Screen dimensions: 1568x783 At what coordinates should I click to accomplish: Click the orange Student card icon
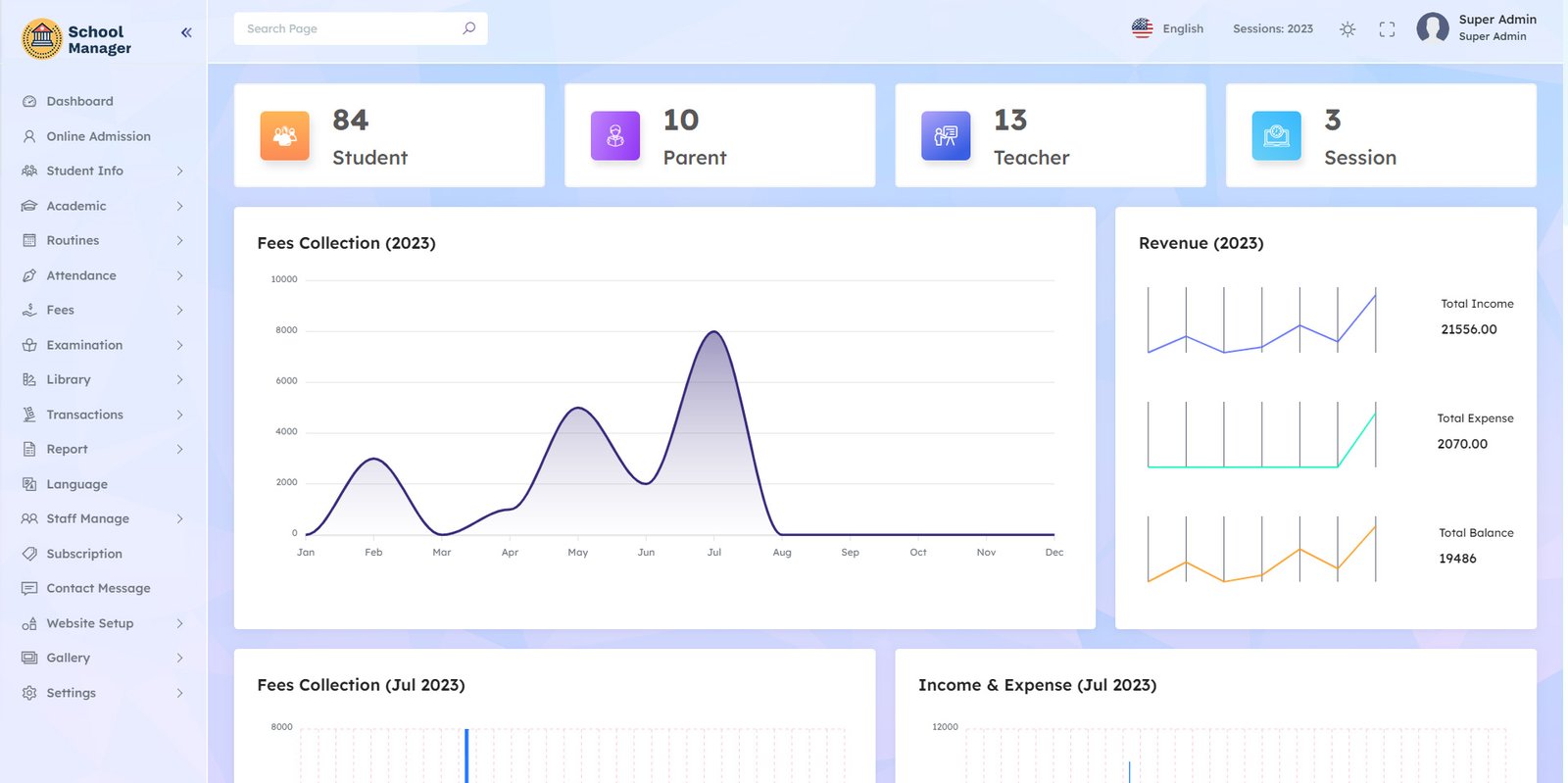click(284, 135)
